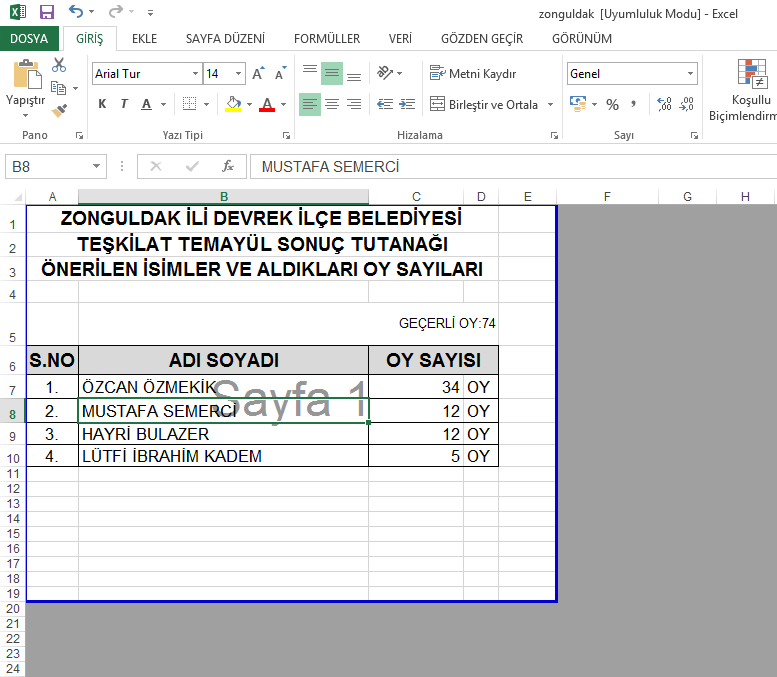Click the cancel X icon in formula bar
This screenshot has width=777, height=677.
[x=156, y=166]
